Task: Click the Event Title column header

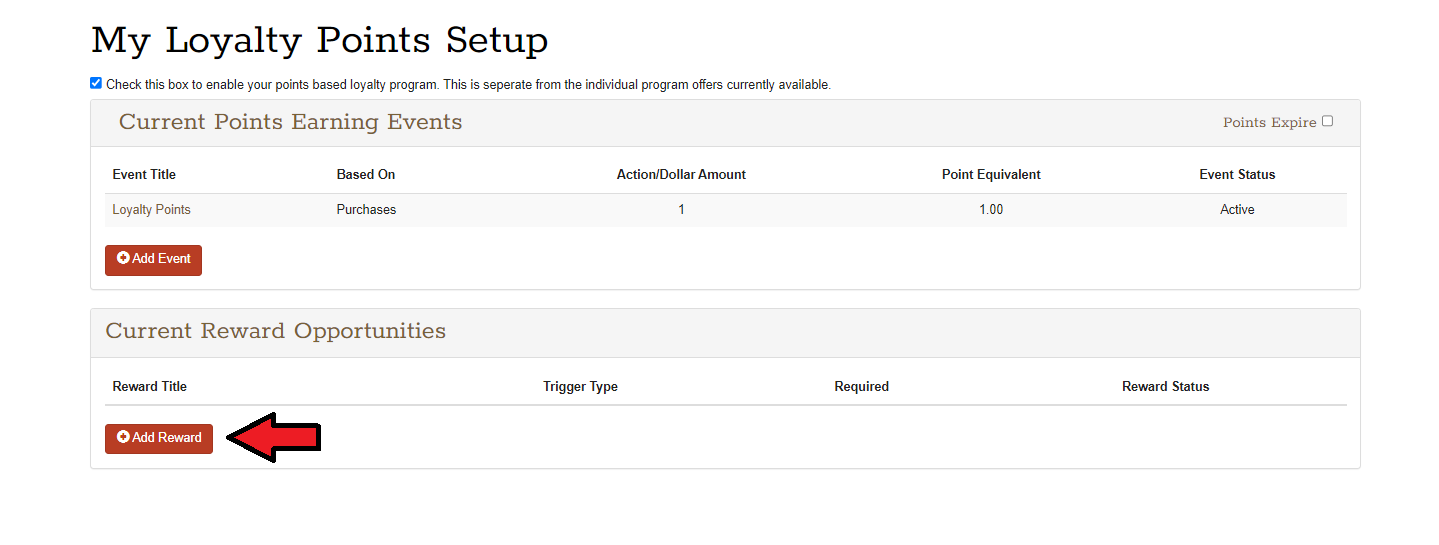Action: tap(144, 175)
